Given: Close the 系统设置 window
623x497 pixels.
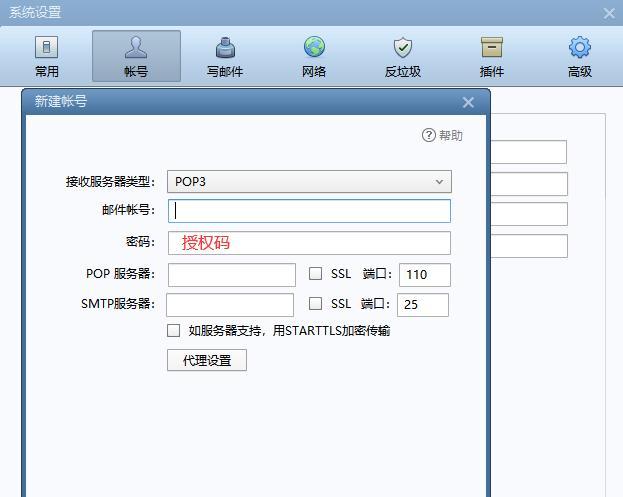Looking at the screenshot, I should click(609, 14).
